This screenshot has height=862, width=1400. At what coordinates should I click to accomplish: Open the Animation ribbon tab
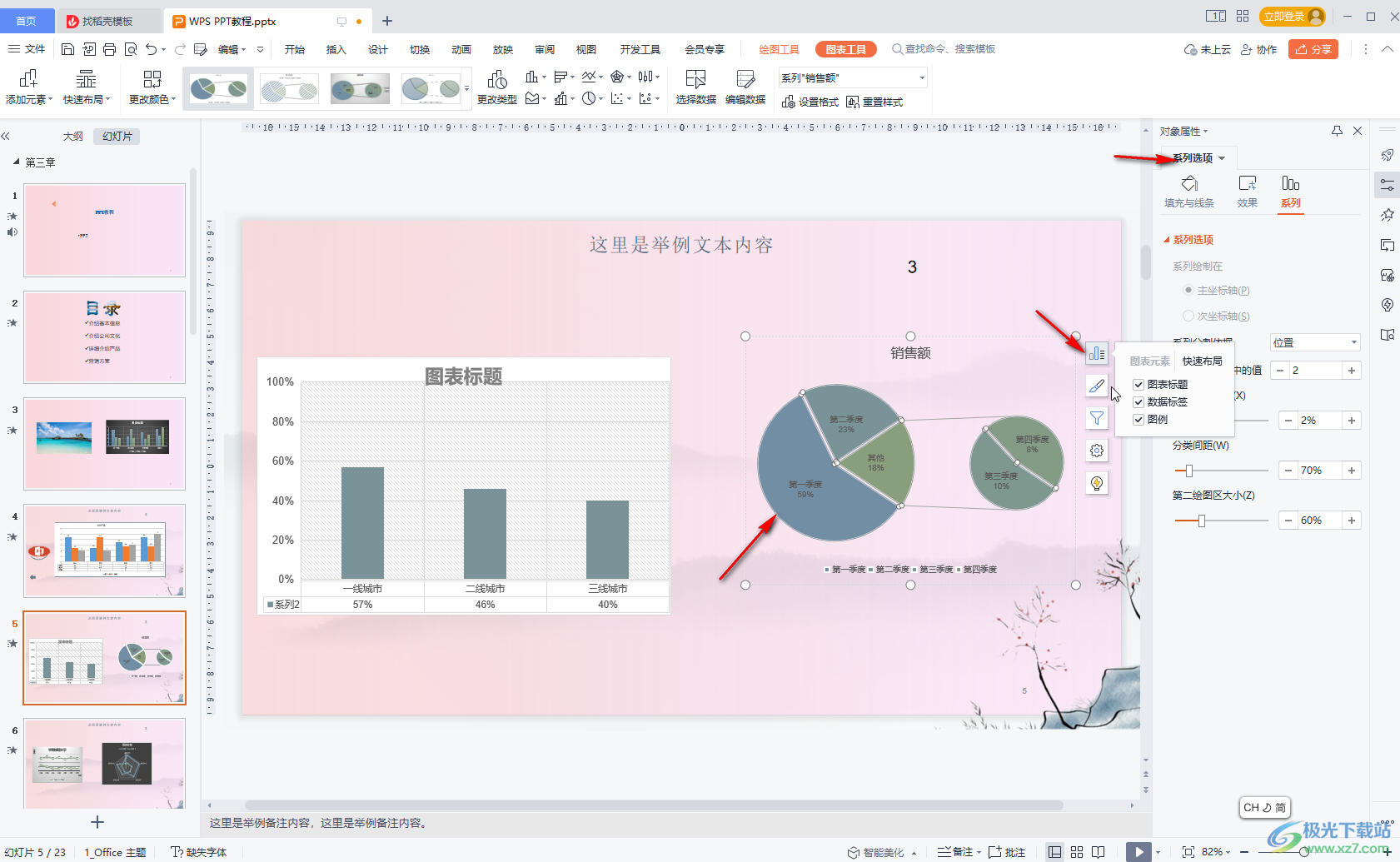coord(461,49)
